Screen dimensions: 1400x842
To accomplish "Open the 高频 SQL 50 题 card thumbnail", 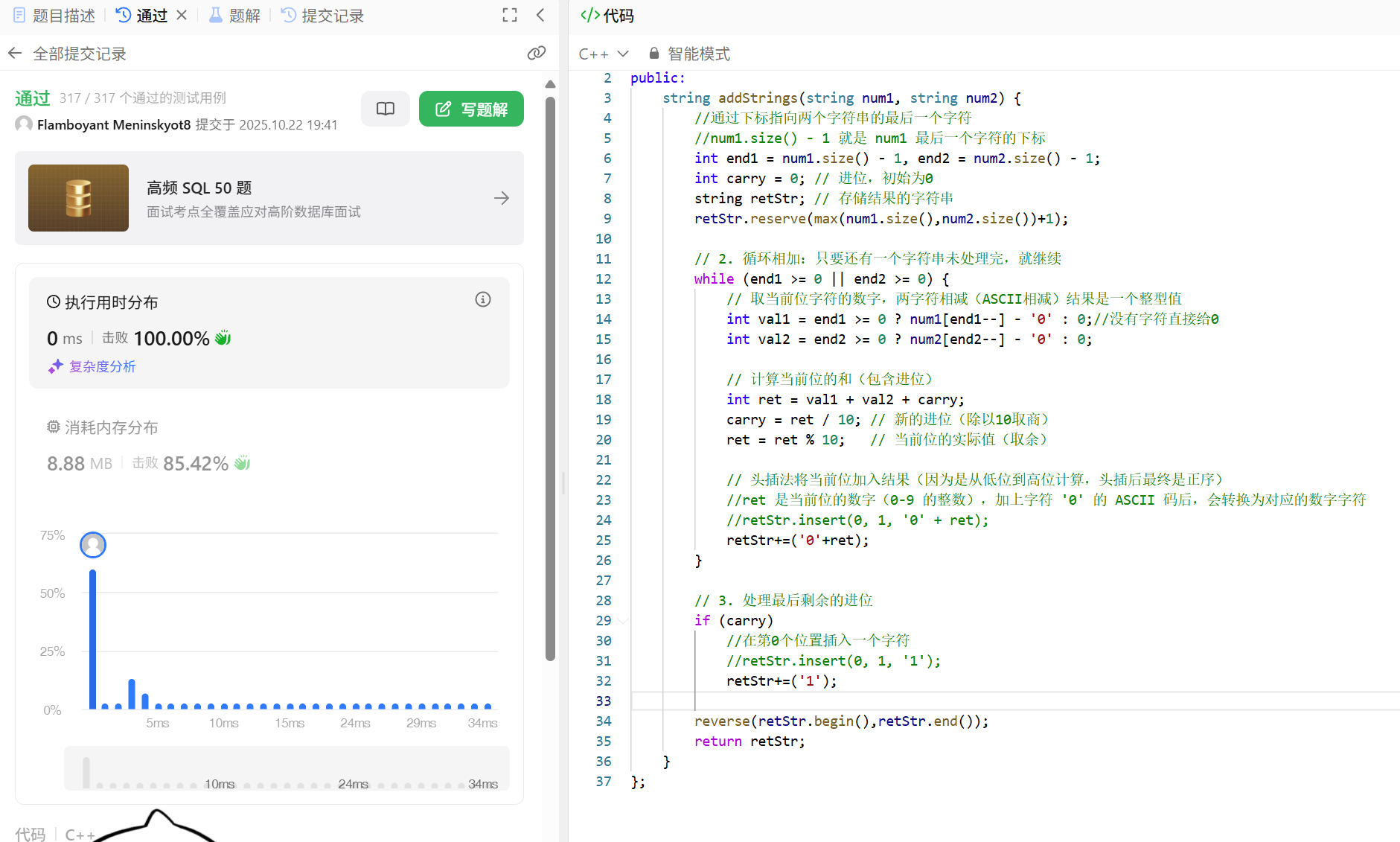I will click(78, 198).
